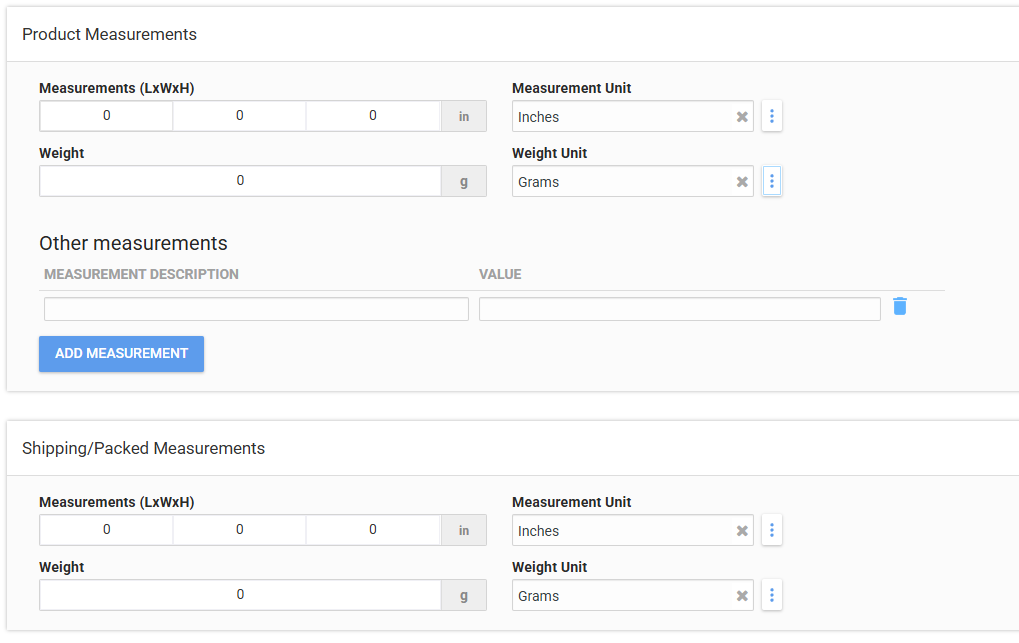1019x643 pixels.
Task: Open options menu beside Product Measurement Unit
Action: (772, 116)
